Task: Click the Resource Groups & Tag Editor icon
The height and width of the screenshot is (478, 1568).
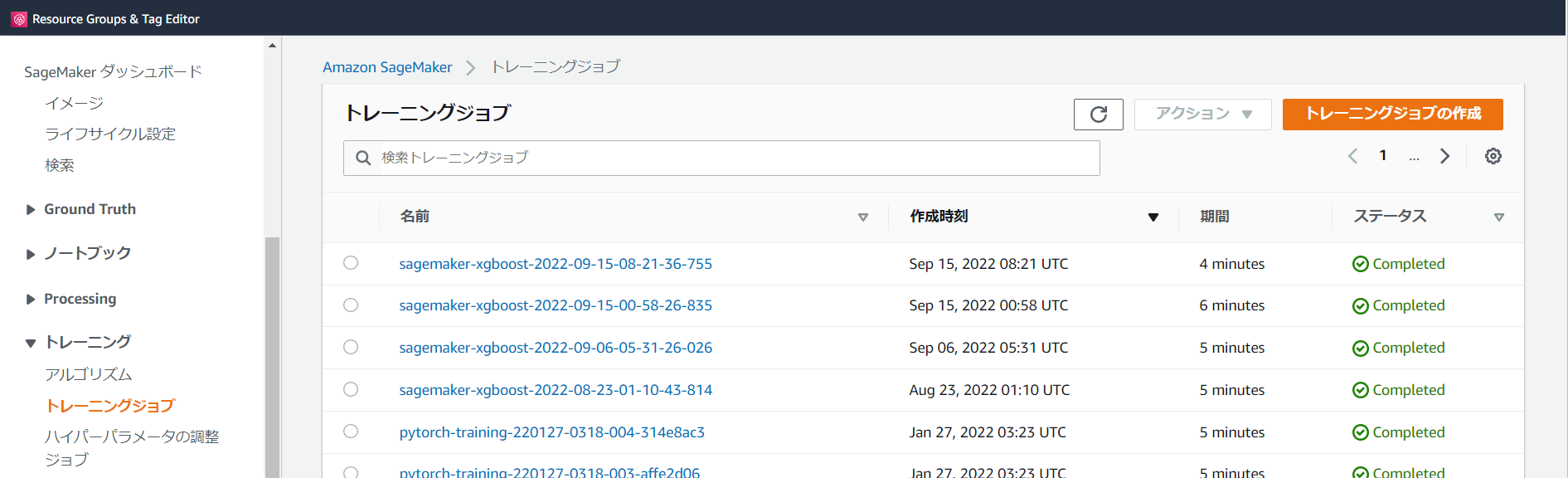Action: click(19, 18)
